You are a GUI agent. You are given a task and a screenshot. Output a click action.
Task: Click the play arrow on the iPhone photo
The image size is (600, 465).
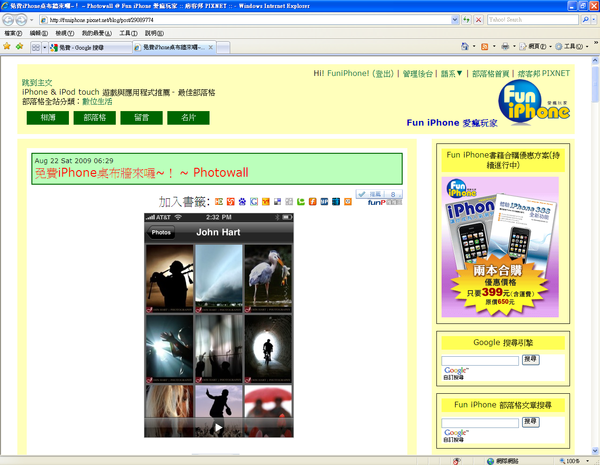(218, 427)
